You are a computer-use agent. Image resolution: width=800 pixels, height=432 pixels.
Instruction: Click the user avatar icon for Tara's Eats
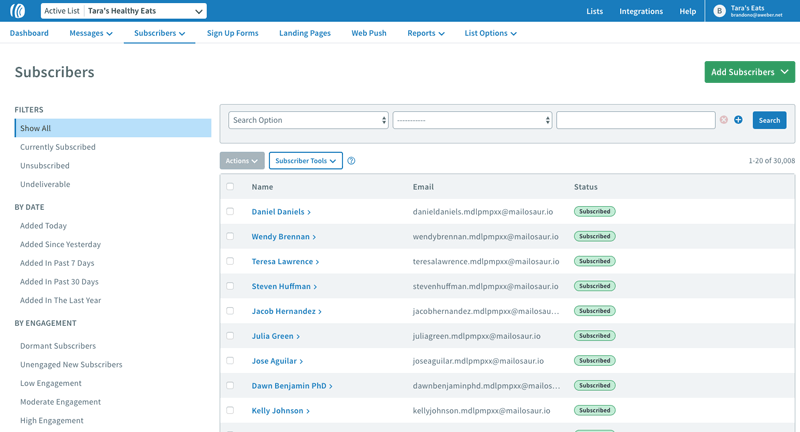(719, 11)
